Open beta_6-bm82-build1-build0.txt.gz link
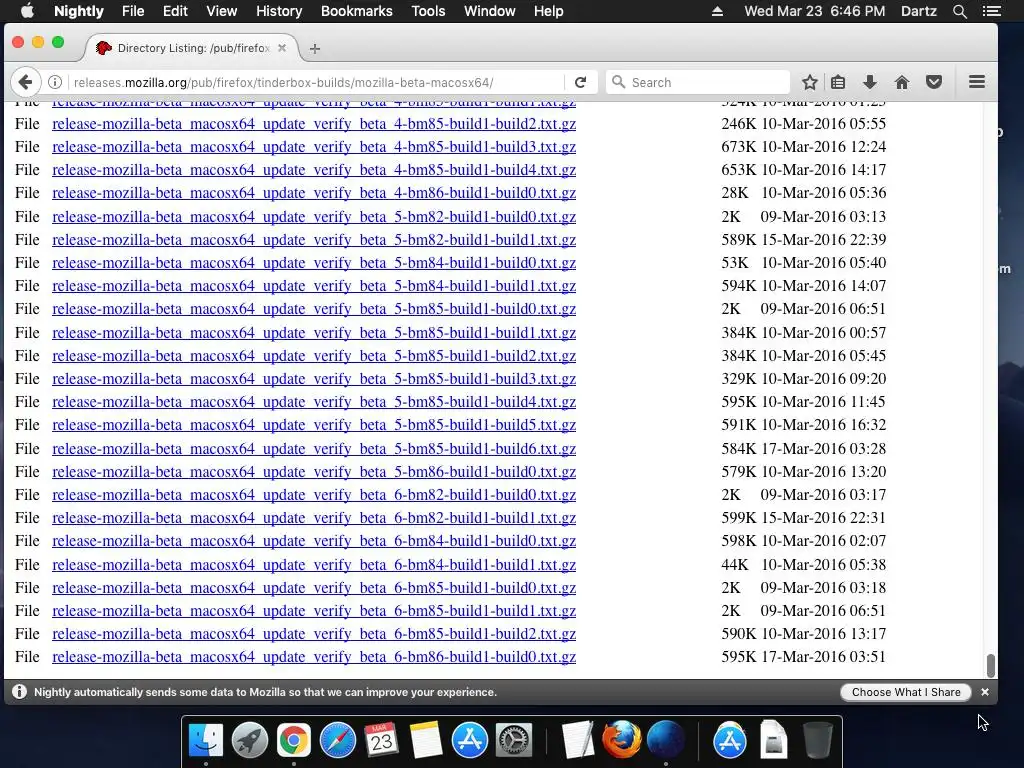 pos(314,495)
